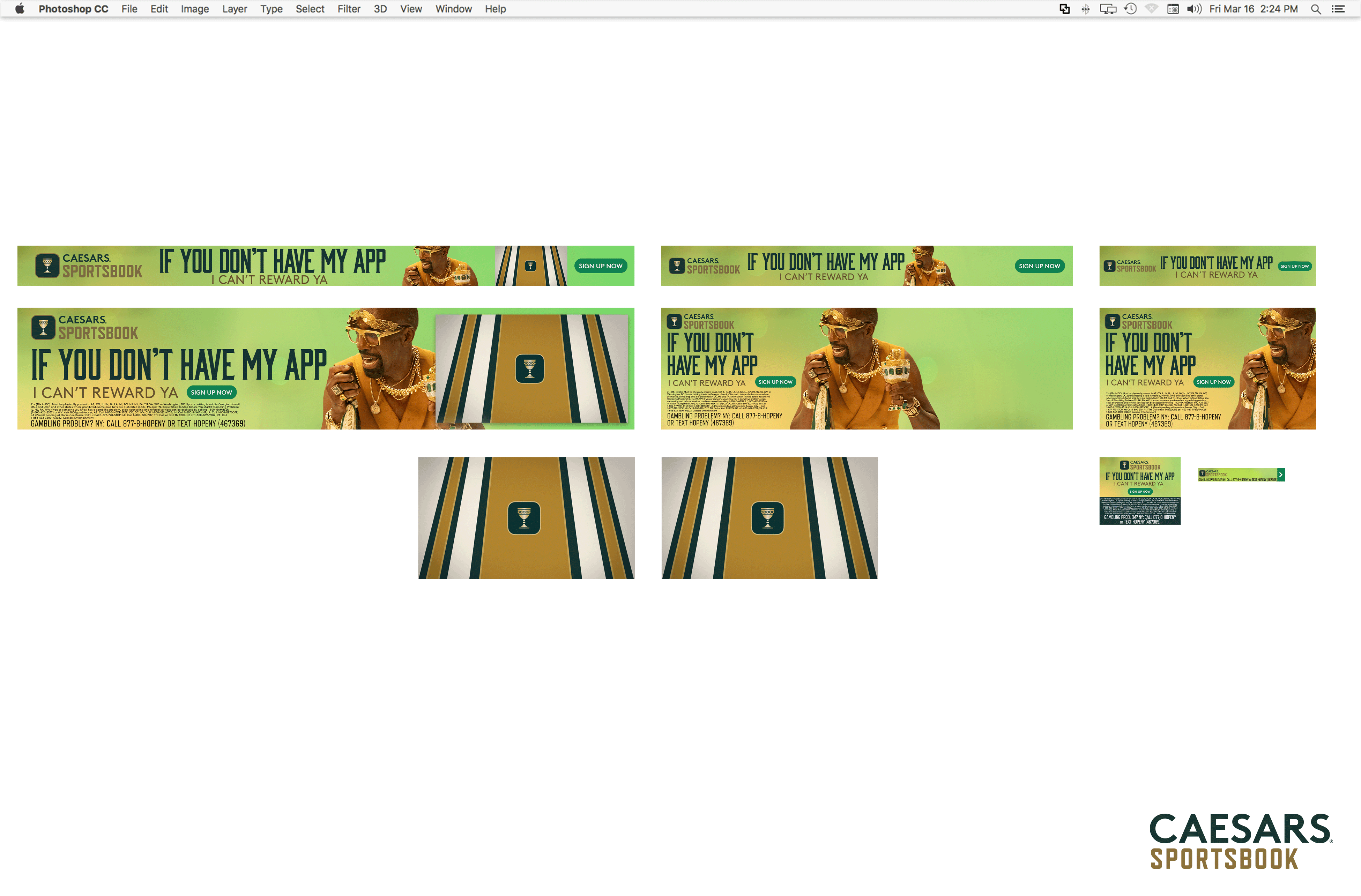
Task: Select the tiny mobile Caesars banner
Action: click(1242, 475)
